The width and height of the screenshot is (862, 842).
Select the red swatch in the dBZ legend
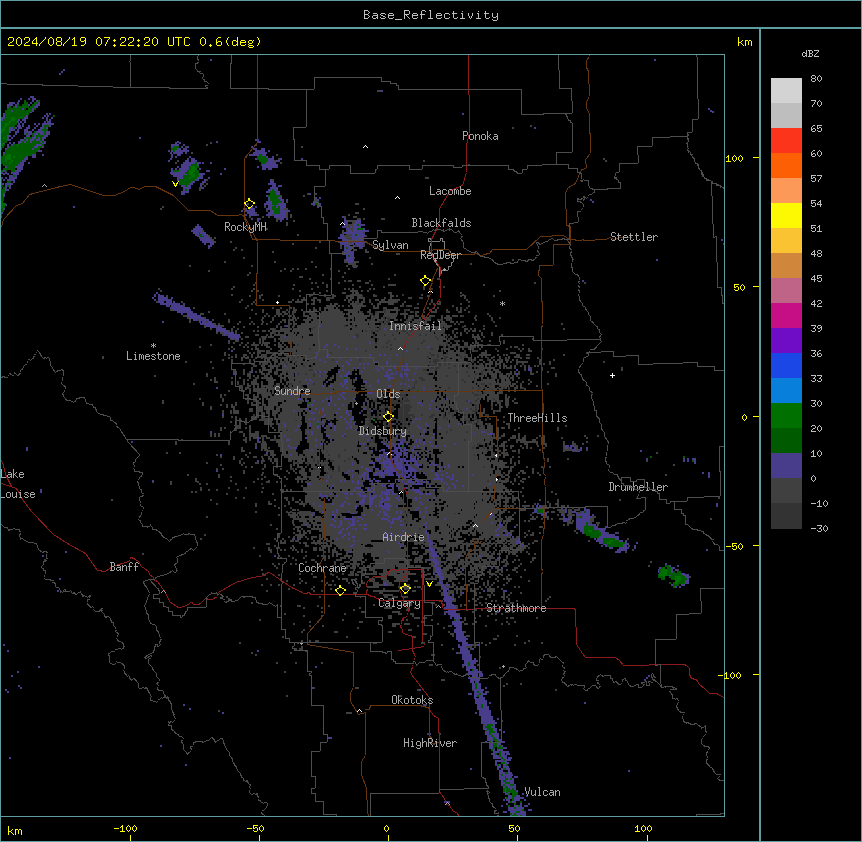pos(786,140)
